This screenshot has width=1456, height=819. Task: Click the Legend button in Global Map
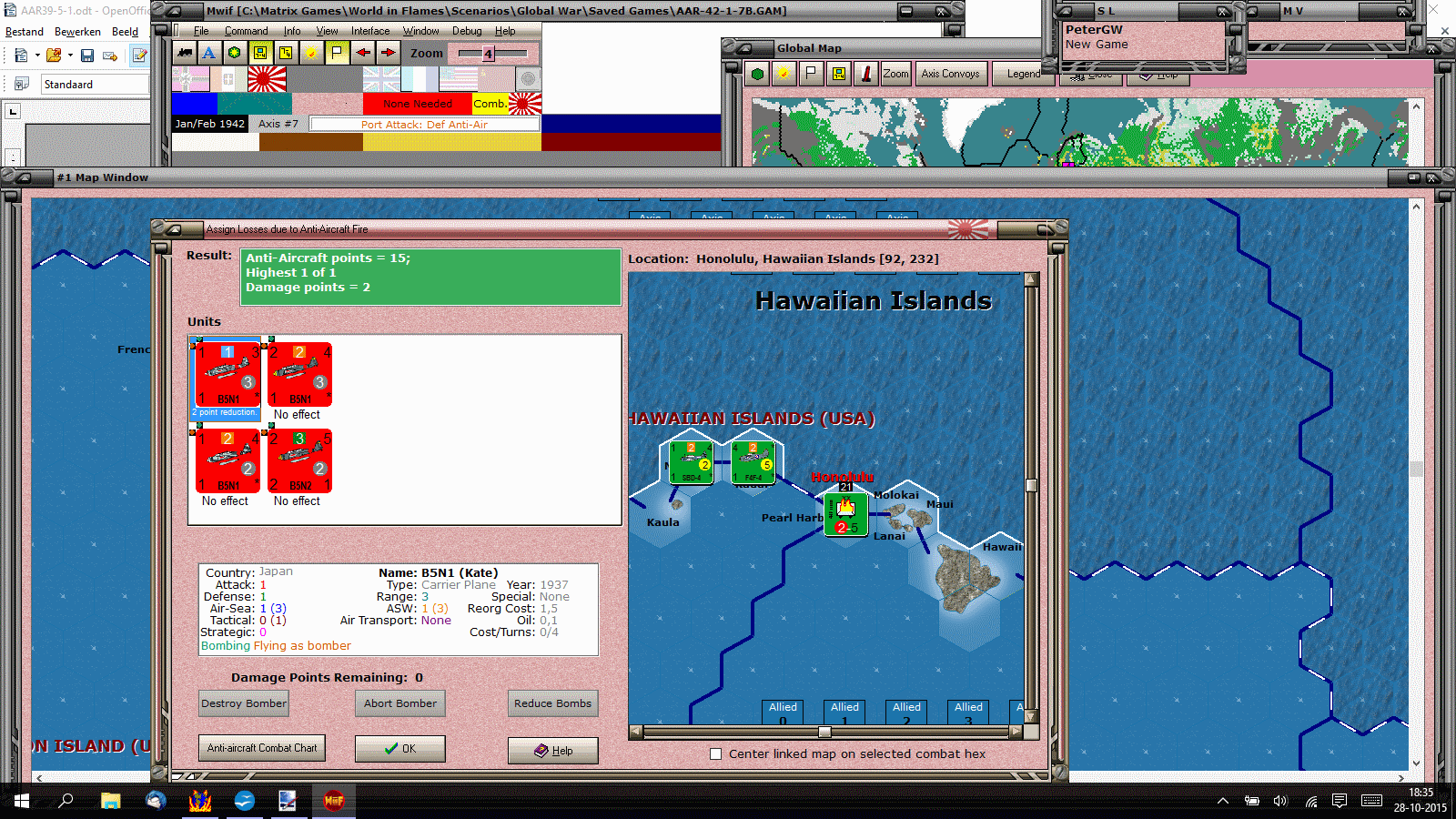pos(1023,74)
